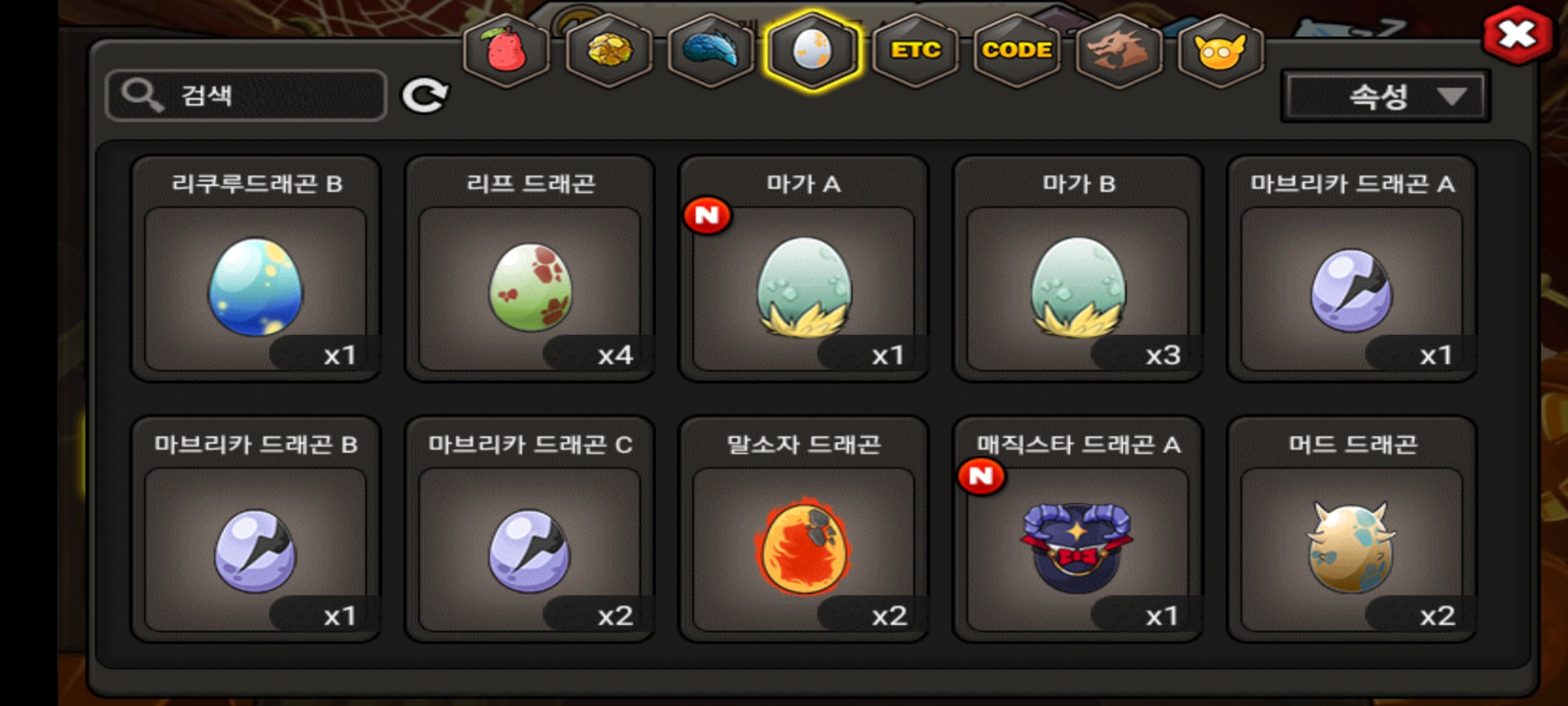Select the 매직스타 드래곤 A egg
Viewport: 1568px width, 706px height.
pyautogui.click(x=1078, y=529)
